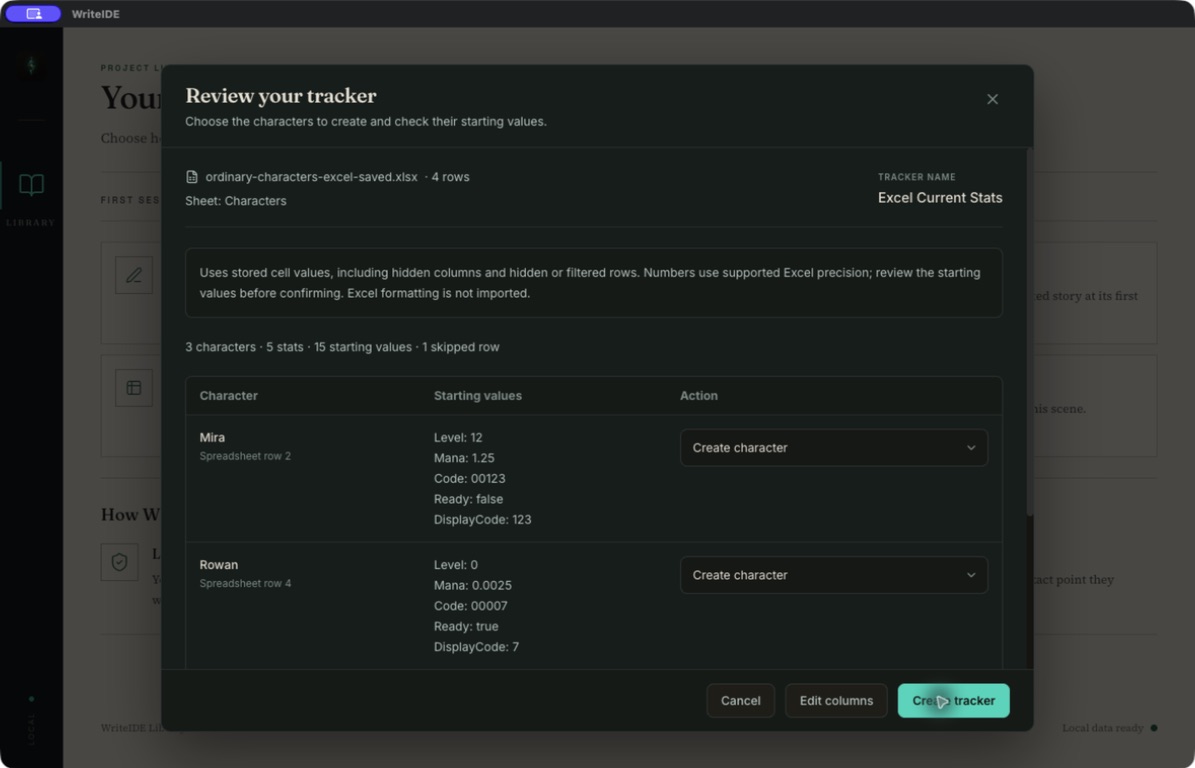Close the Review your tracker dialog
Image resolution: width=1195 pixels, height=768 pixels.
pos(992,99)
